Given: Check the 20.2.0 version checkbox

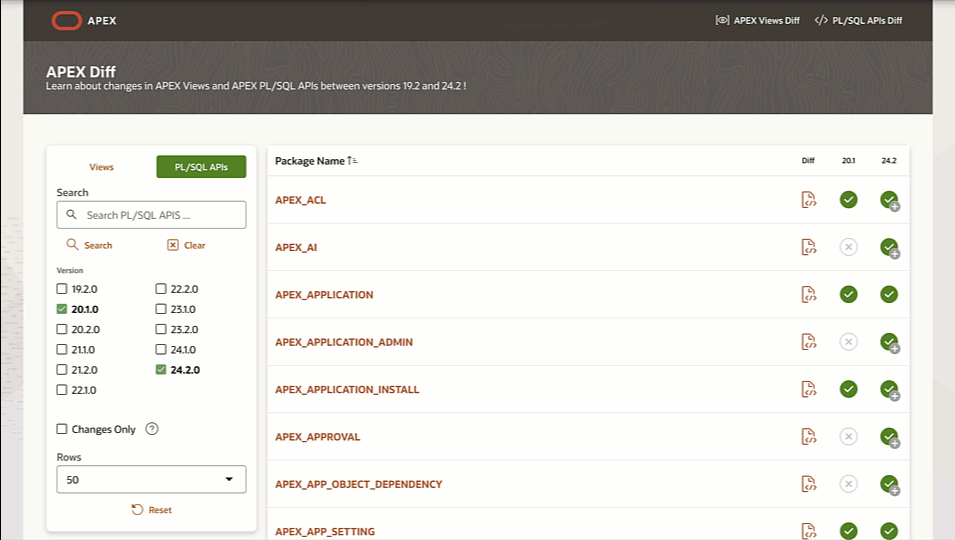Looking at the screenshot, I should pyautogui.click(x=62, y=329).
